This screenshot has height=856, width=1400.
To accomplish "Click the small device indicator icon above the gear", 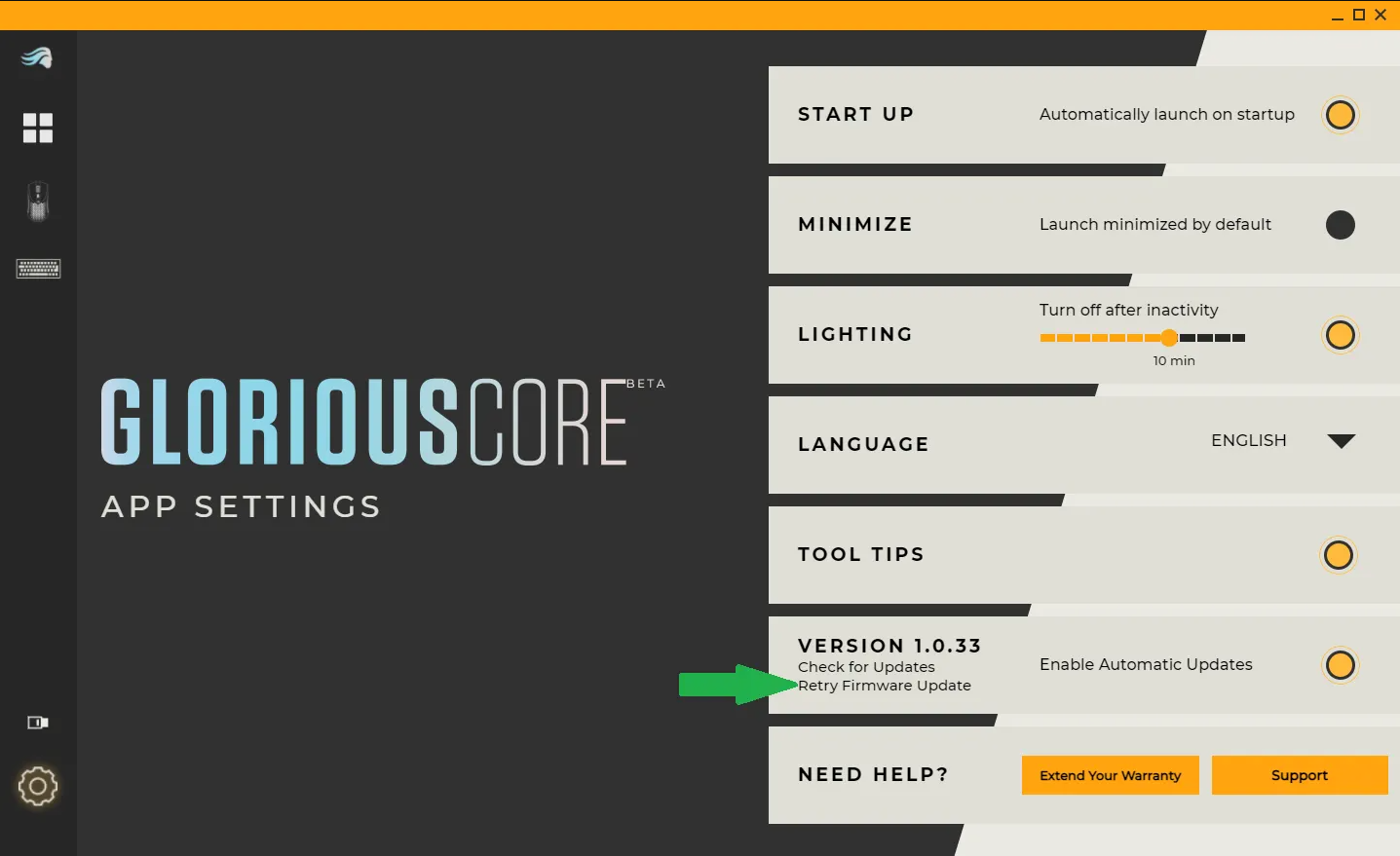I will pos(38,723).
